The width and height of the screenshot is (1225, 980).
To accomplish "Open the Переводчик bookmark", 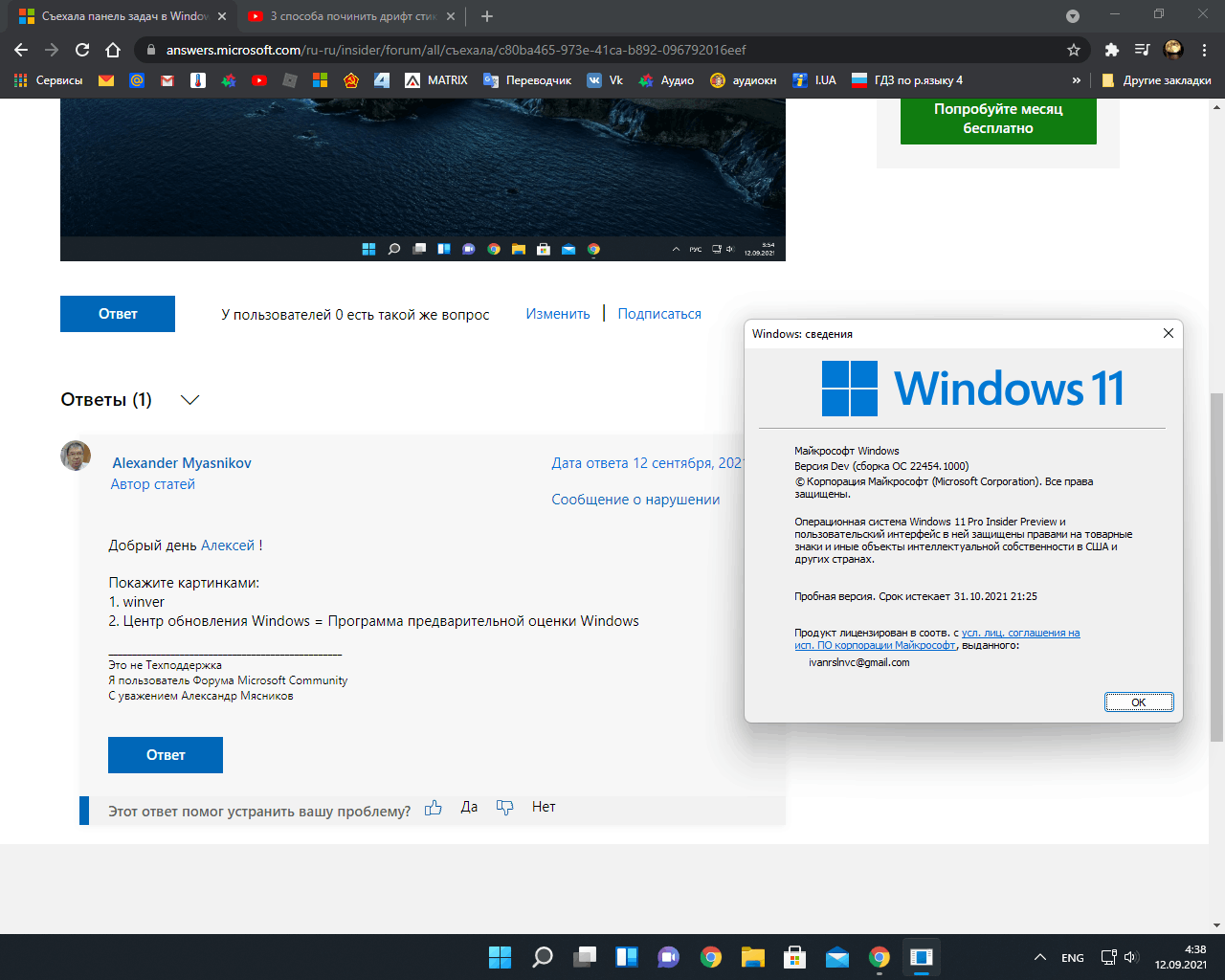I will tap(527, 80).
